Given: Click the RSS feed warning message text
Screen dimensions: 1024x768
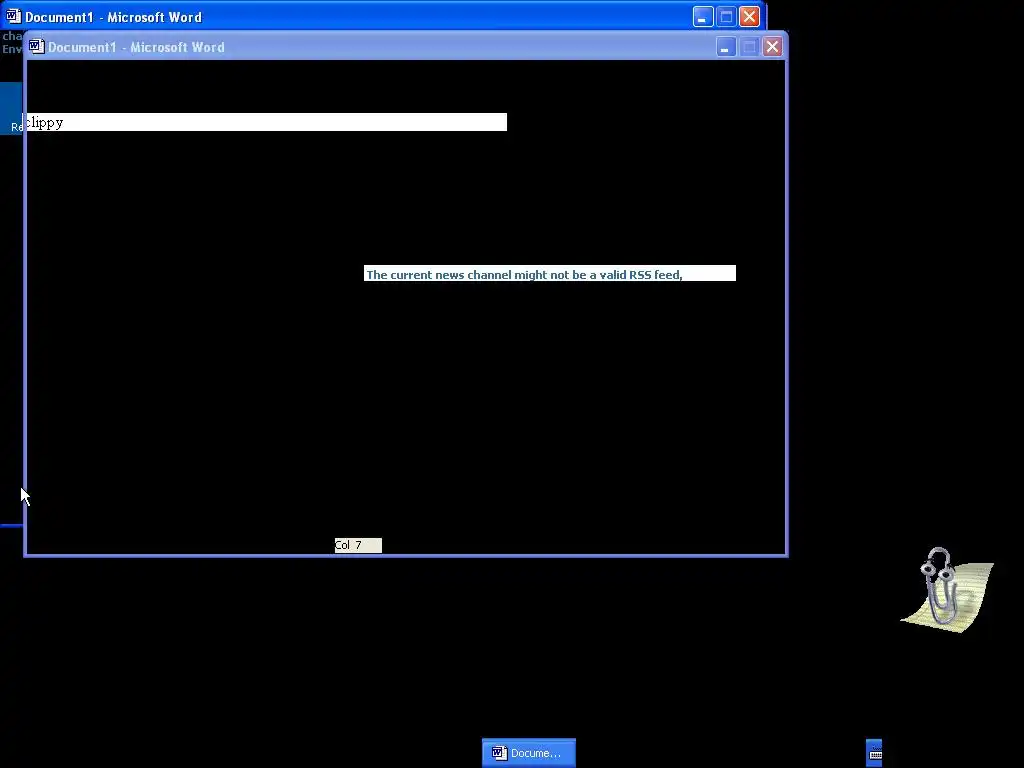Looking at the screenshot, I should coord(524,274).
